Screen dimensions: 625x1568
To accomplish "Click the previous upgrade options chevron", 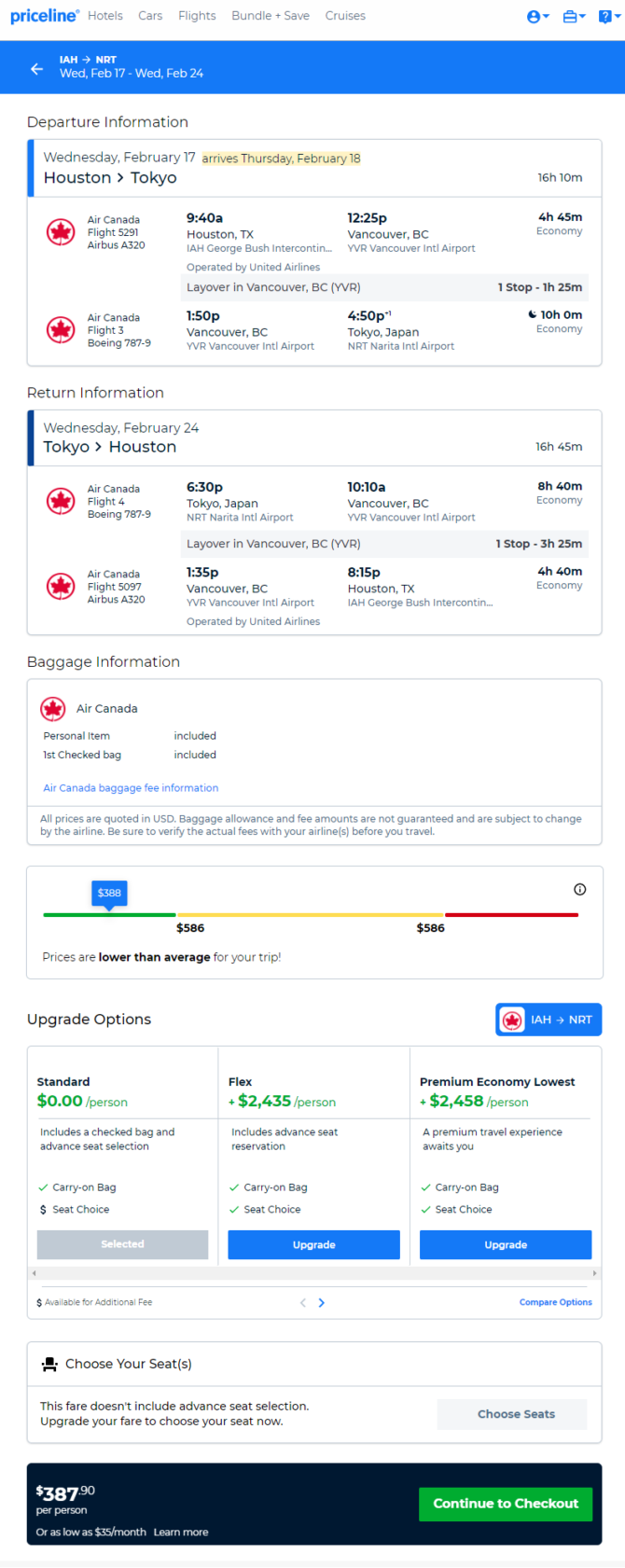I will (302, 1302).
